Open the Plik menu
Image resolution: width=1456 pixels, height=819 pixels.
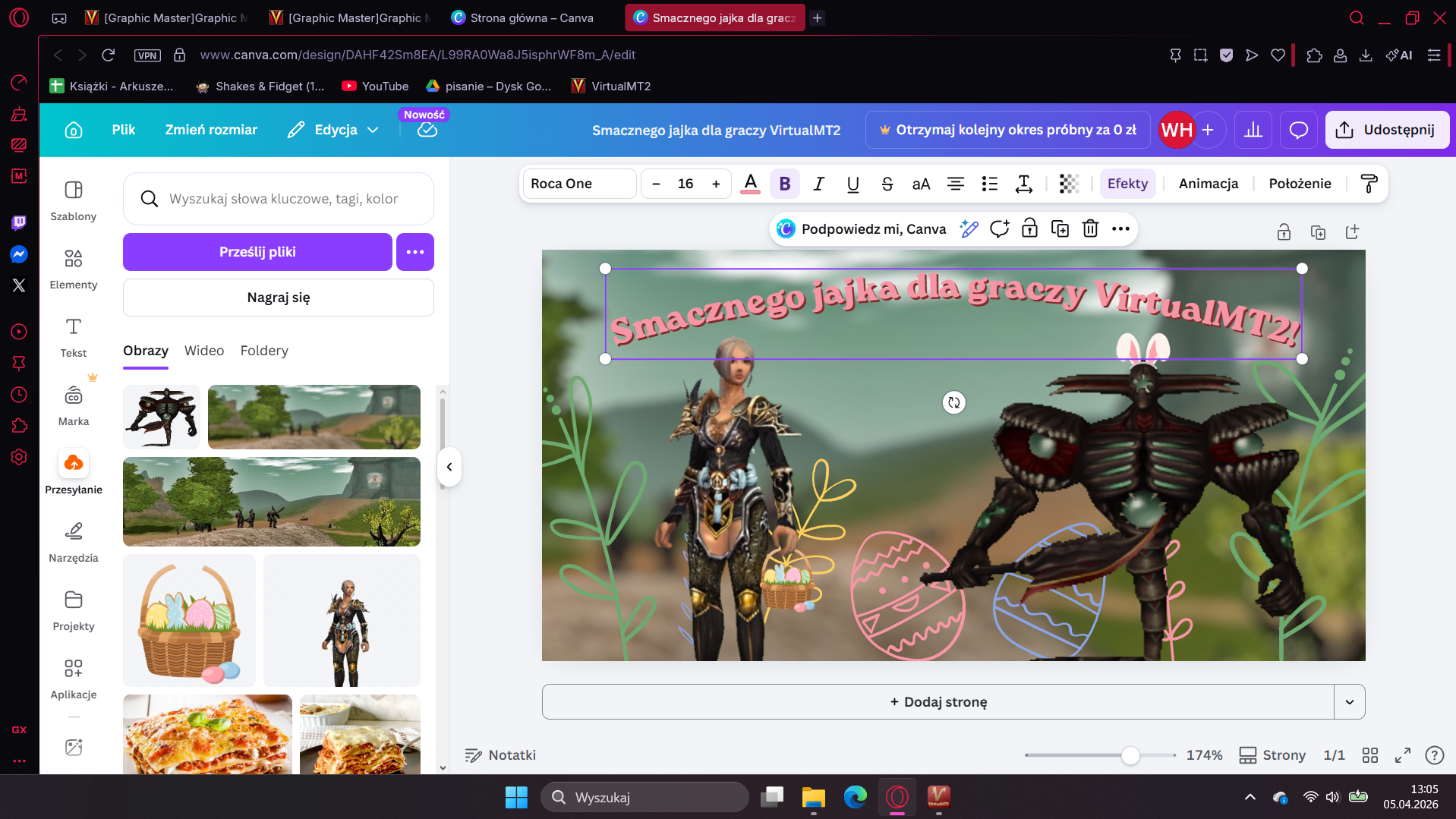[123, 130]
